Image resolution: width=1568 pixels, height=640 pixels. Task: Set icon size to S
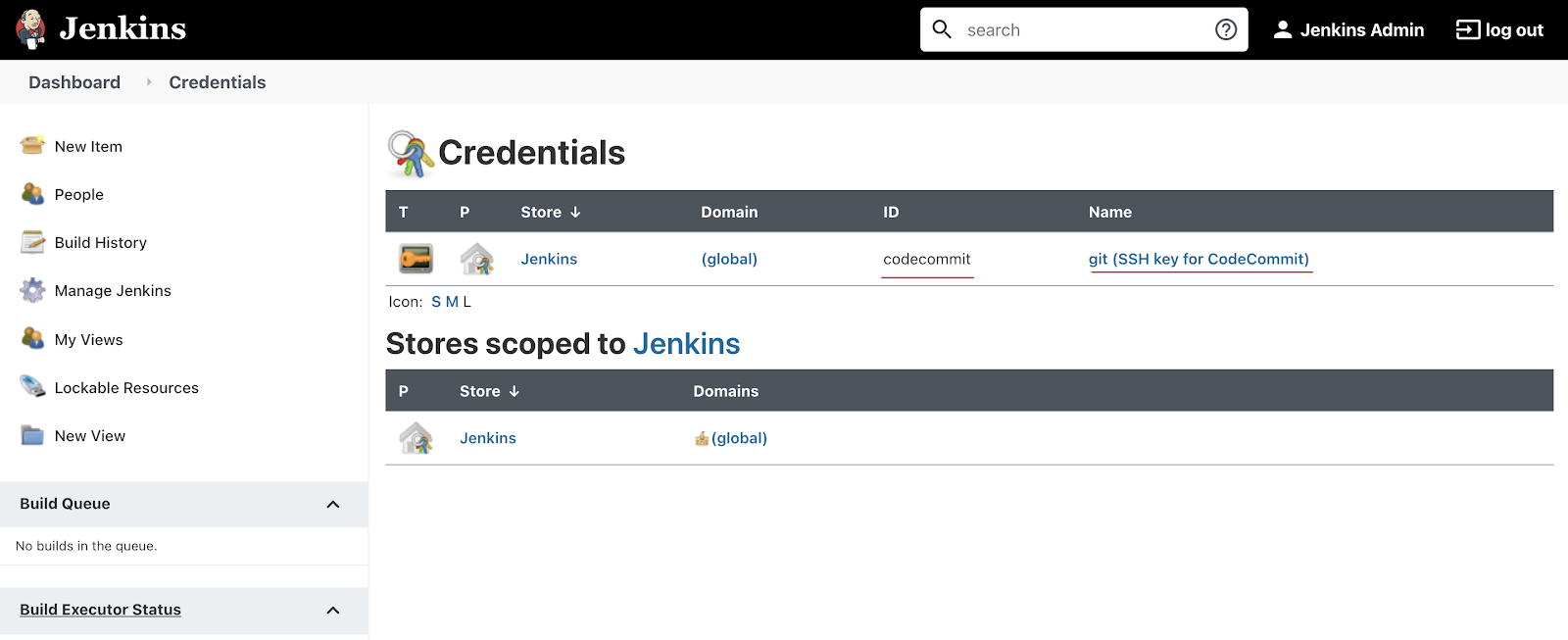click(x=436, y=302)
